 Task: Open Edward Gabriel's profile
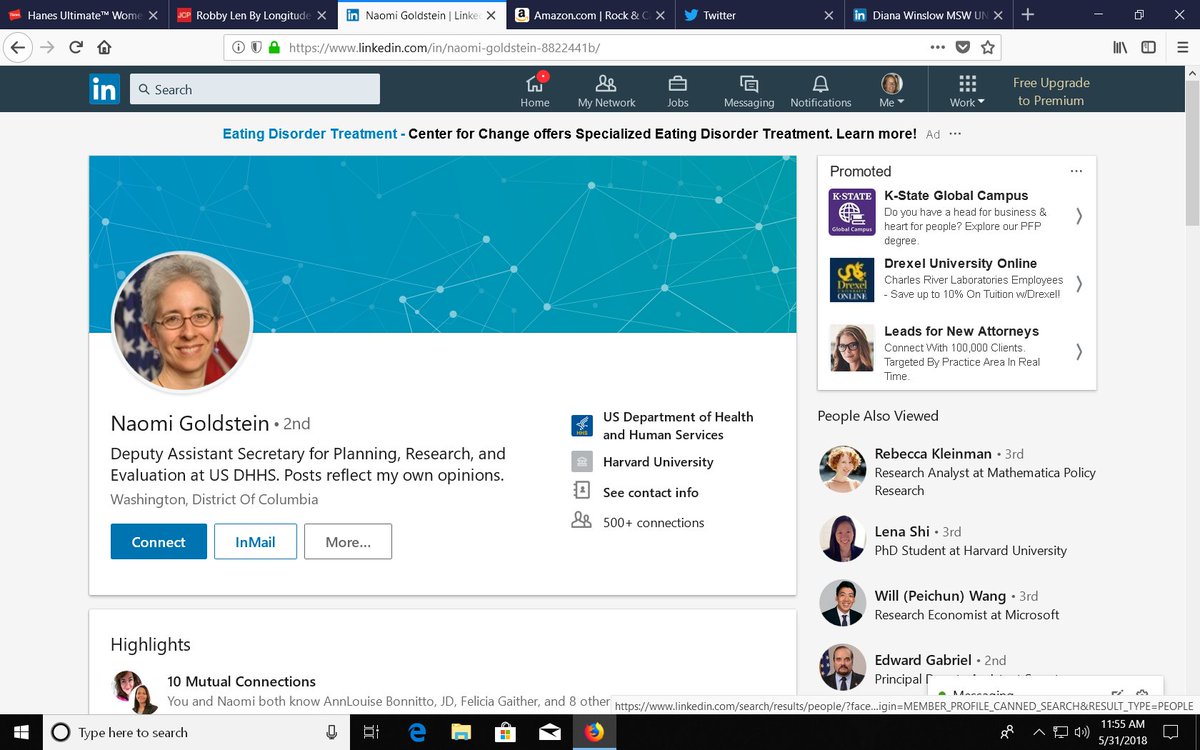point(923,660)
